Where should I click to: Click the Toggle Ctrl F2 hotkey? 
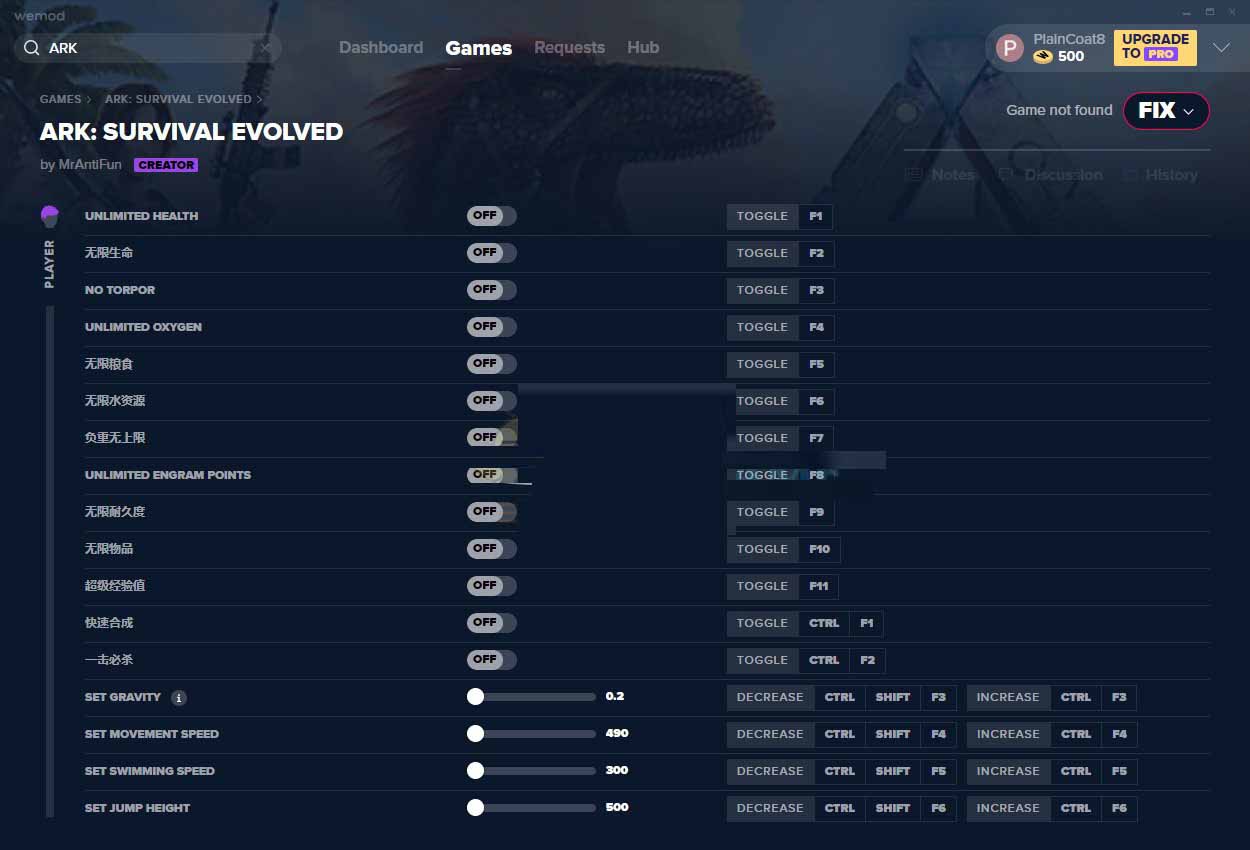[806, 660]
